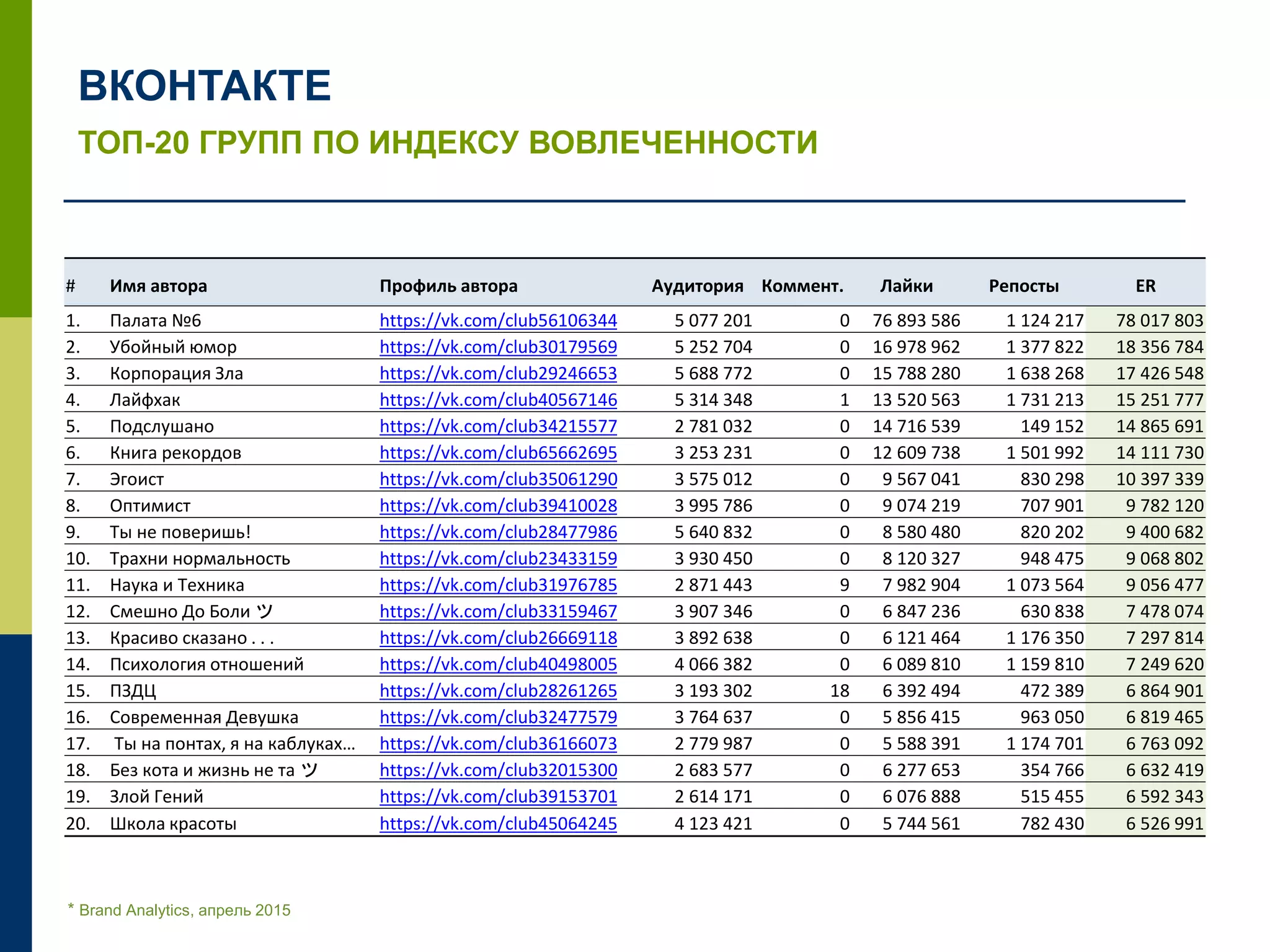This screenshot has width=1270, height=952.
Task: Select the ER value 6 526 991
Action: pyautogui.click(x=1165, y=824)
